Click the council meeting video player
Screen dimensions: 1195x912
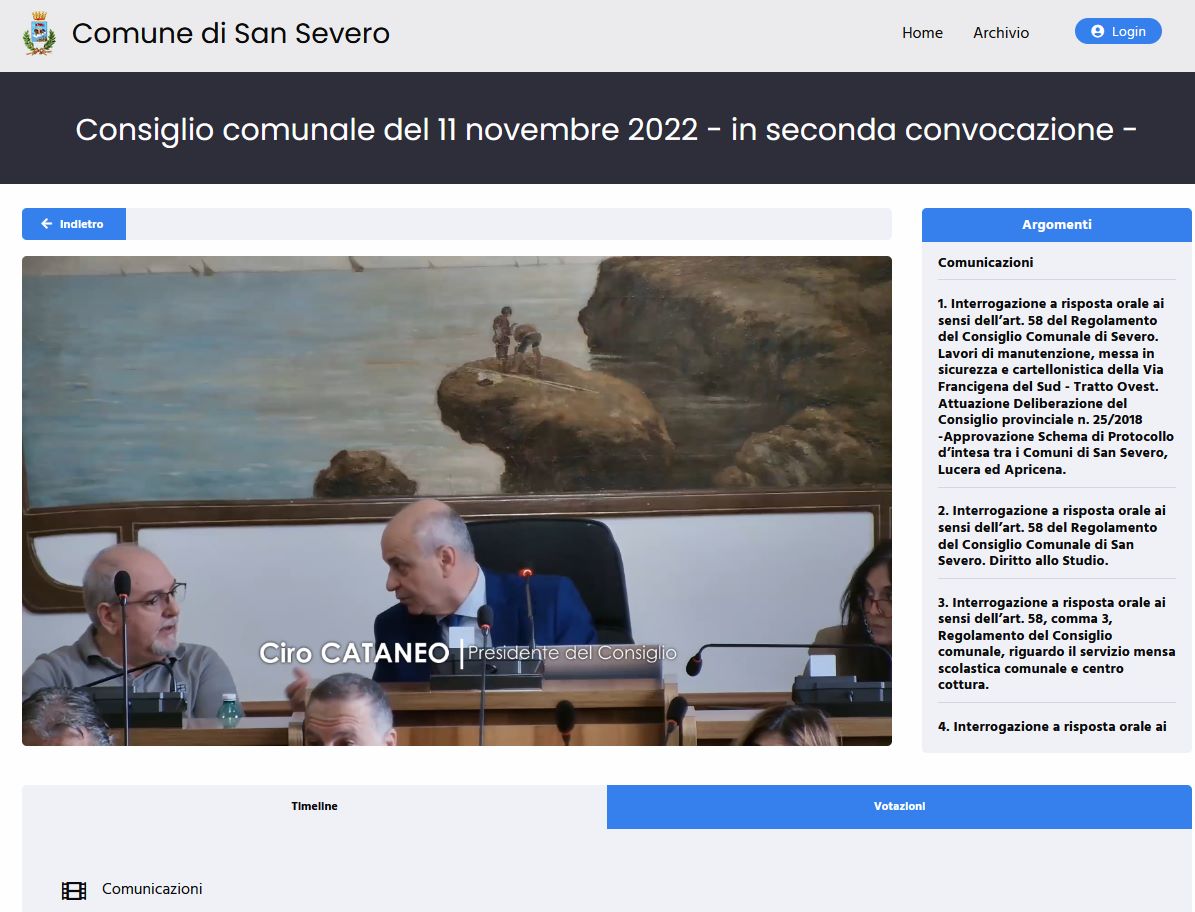tap(457, 501)
